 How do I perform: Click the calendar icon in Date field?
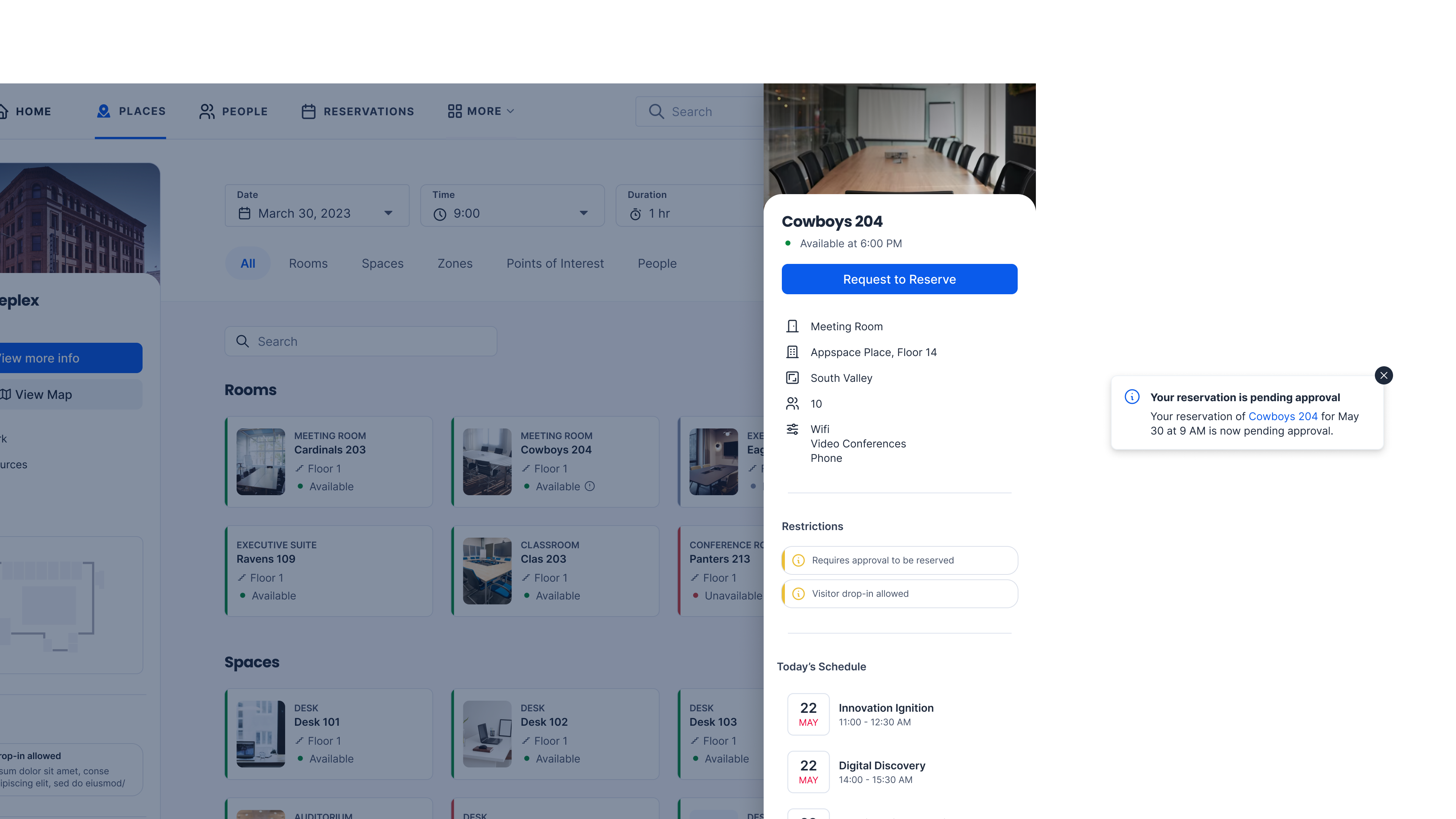pyautogui.click(x=244, y=213)
